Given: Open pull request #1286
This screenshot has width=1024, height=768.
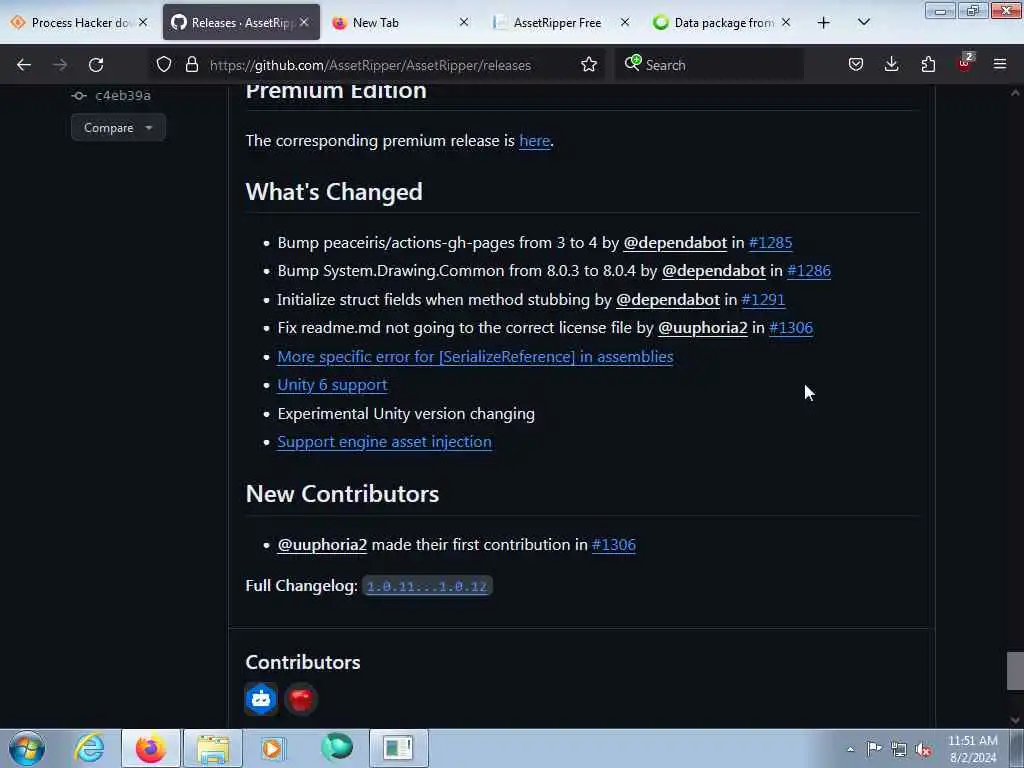Looking at the screenshot, I should tap(809, 271).
